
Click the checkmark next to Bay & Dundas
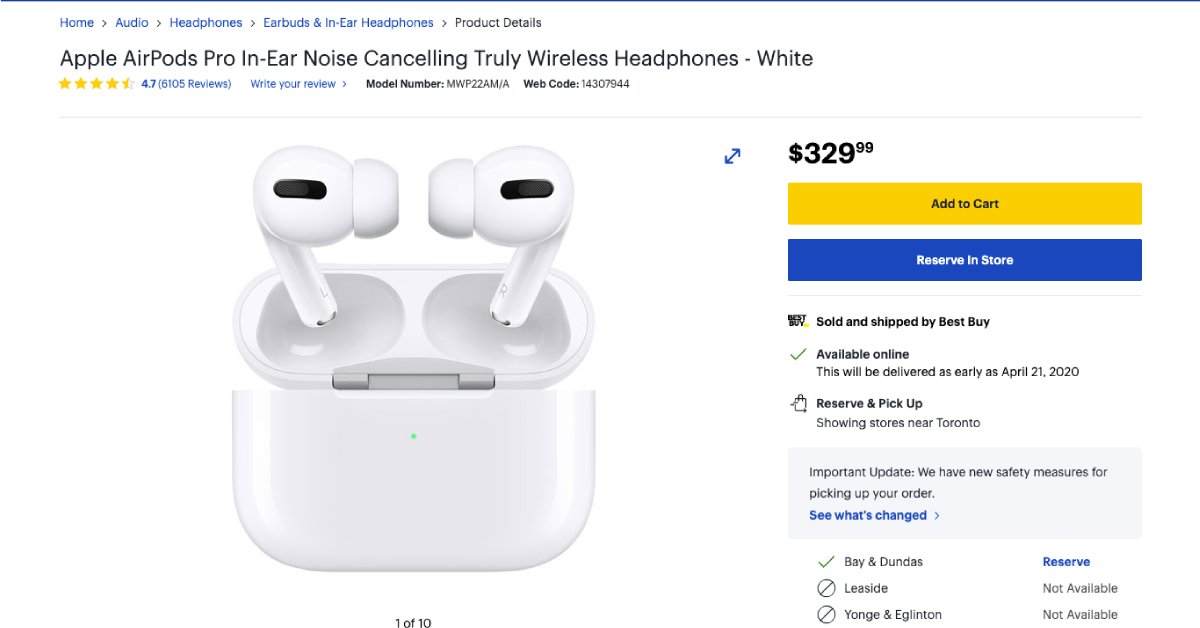pyautogui.click(x=827, y=561)
